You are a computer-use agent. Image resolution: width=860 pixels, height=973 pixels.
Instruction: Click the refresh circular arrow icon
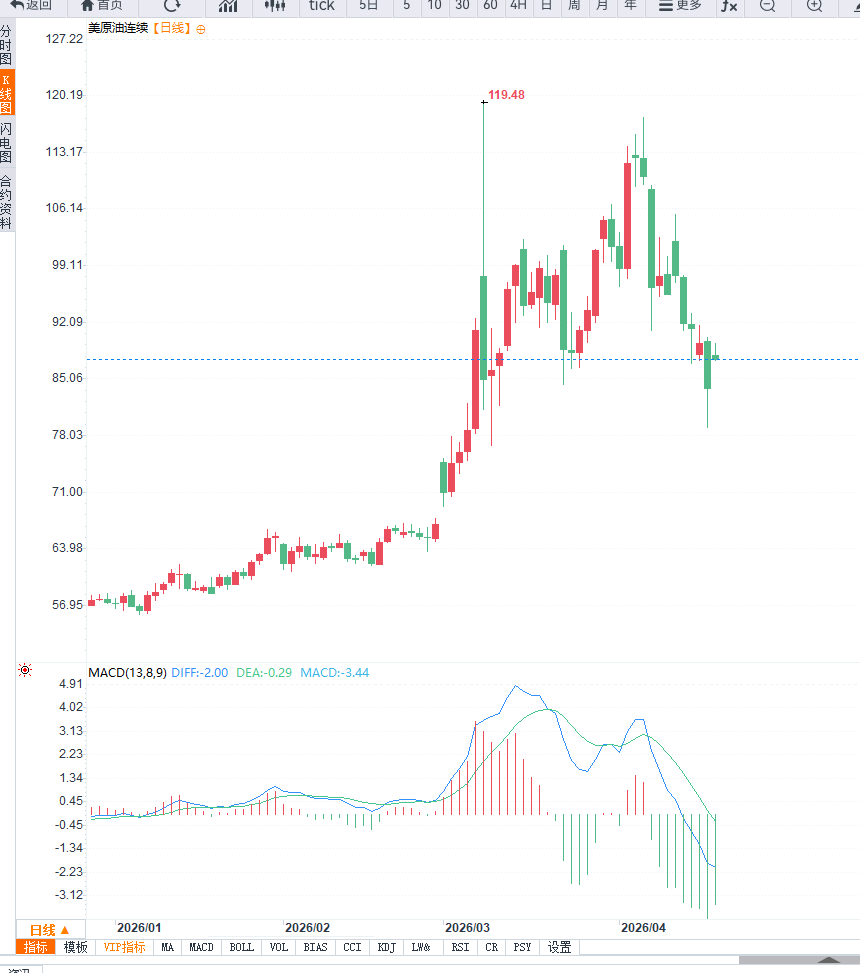pyautogui.click(x=172, y=5)
